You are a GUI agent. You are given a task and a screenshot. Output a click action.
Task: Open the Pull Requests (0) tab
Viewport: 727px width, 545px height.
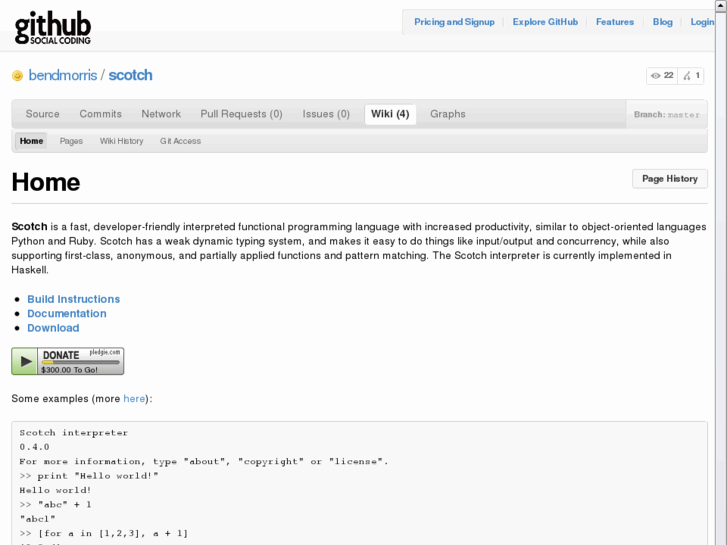coord(241,114)
